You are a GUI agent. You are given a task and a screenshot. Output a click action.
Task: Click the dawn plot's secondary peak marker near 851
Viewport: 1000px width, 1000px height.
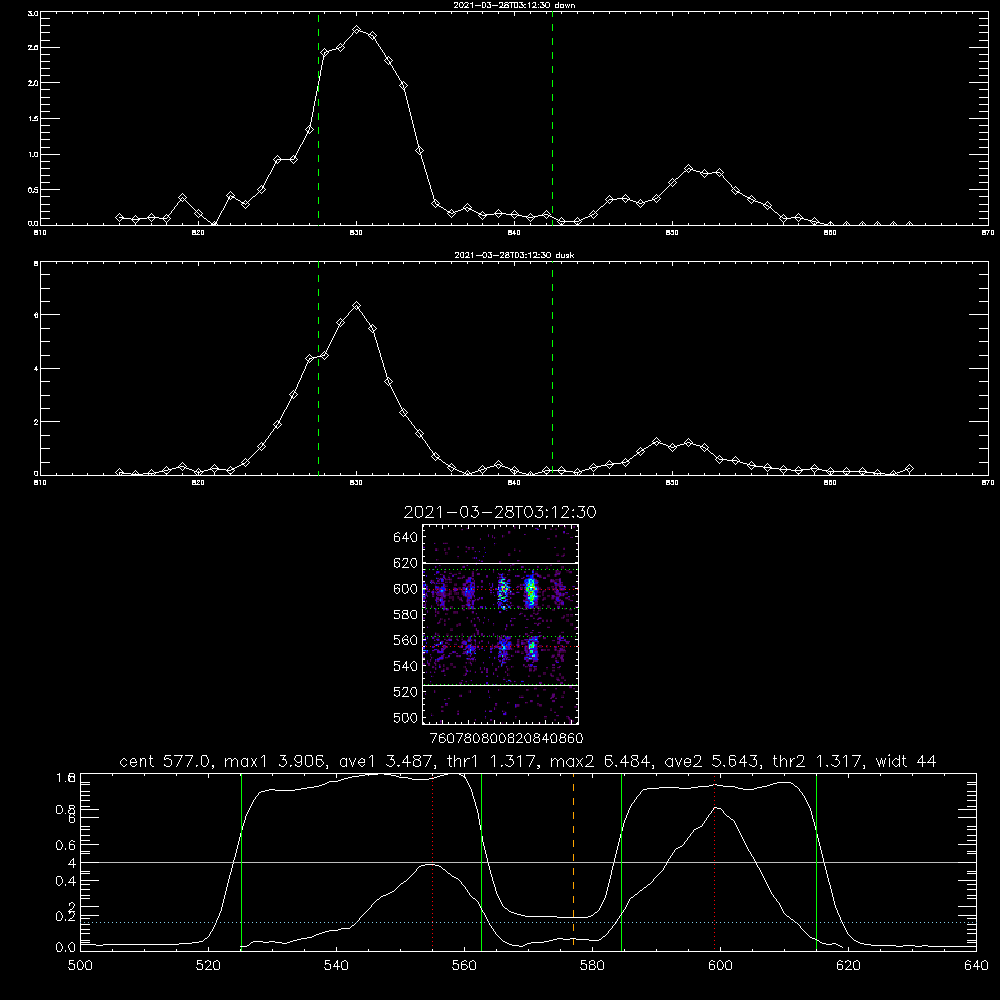pyautogui.click(x=688, y=168)
